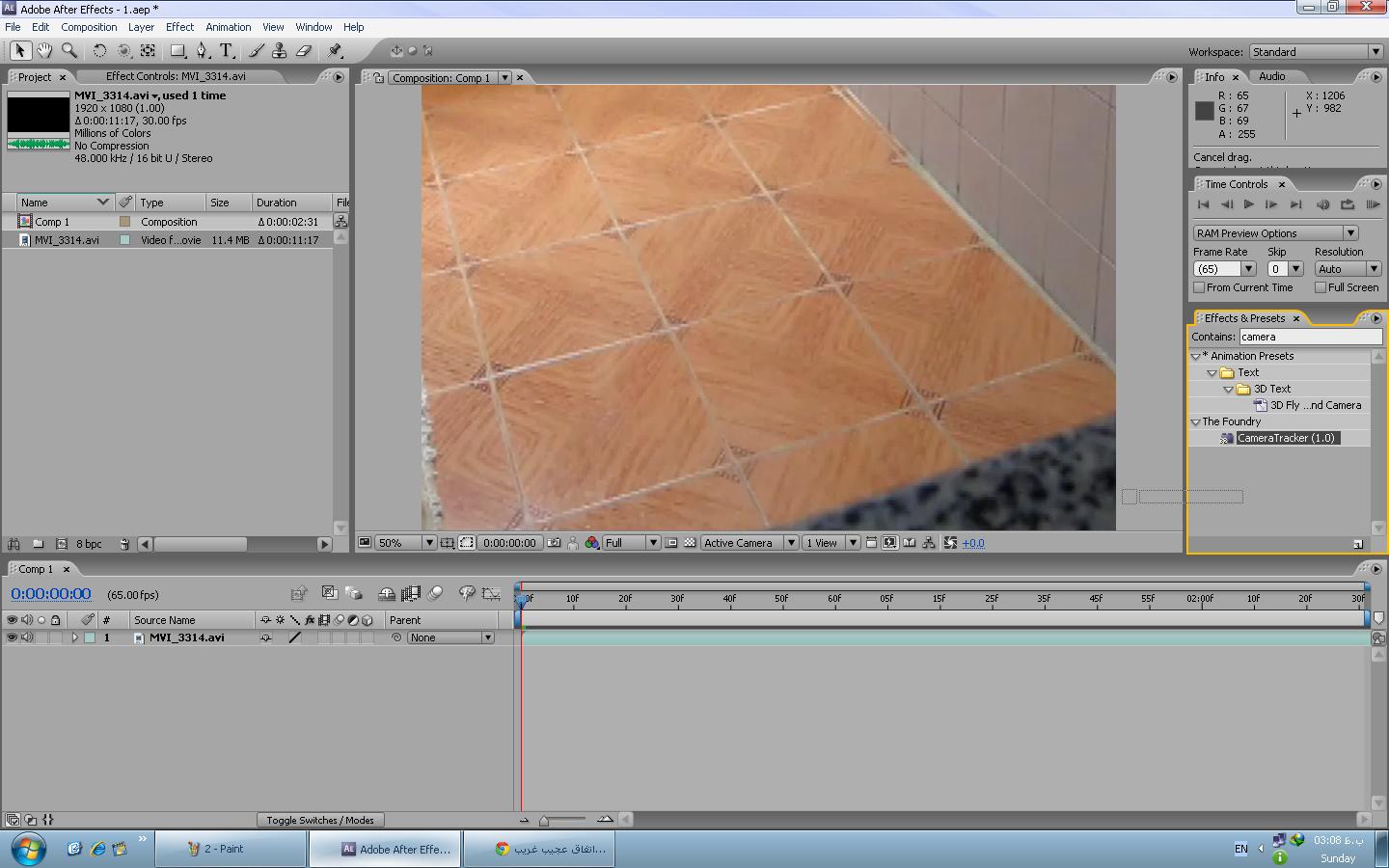The height and width of the screenshot is (868, 1389).
Task: Hide the MVI_3314.avi layer video
Action: [12, 637]
